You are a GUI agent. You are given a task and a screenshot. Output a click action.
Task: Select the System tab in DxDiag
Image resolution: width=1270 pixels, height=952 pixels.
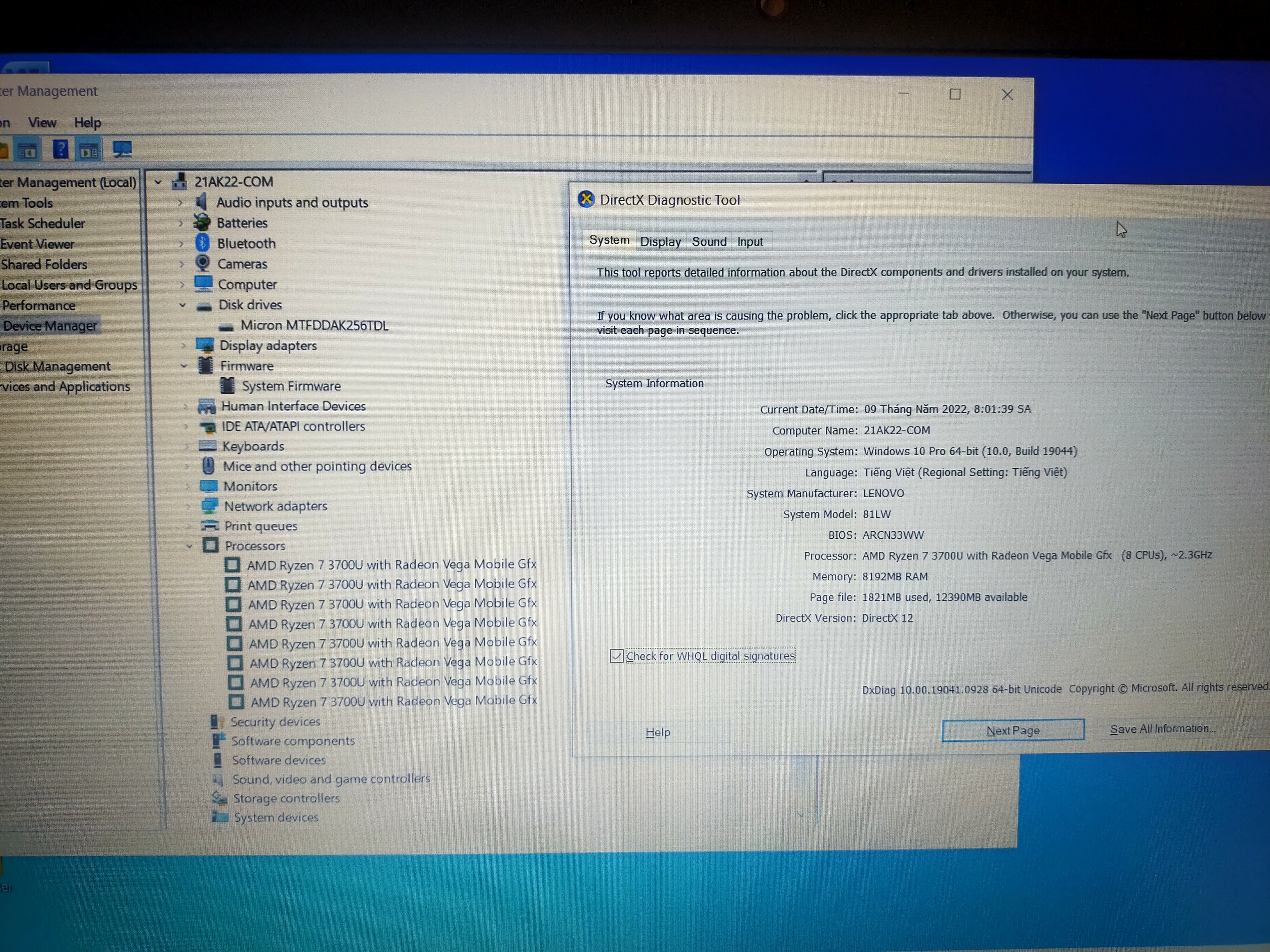pos(609,240)
